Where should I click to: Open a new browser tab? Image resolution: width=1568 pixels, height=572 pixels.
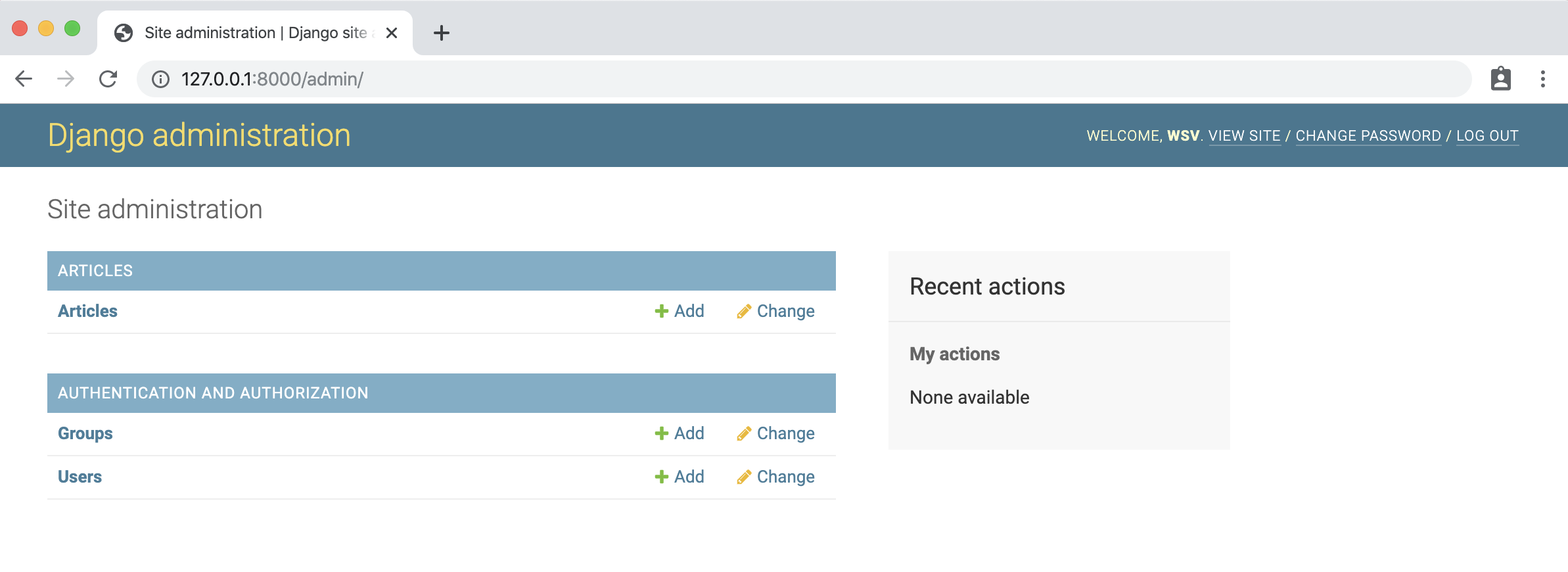tap(442, 33)
